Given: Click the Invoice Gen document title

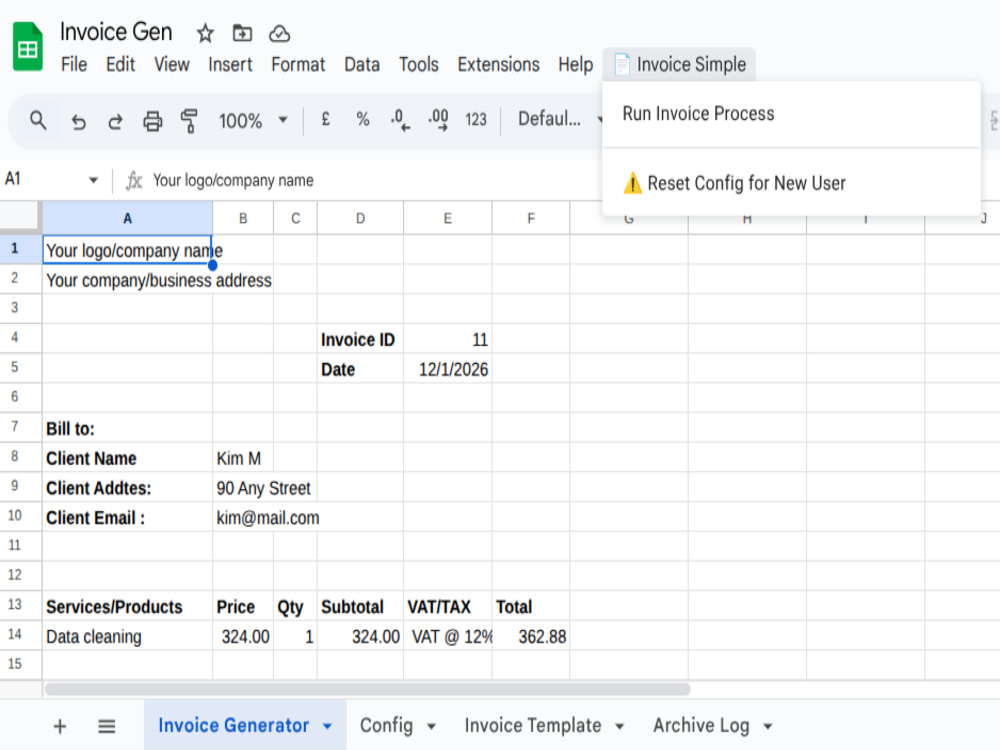Looking at the screenshot, I should point(116,32).
